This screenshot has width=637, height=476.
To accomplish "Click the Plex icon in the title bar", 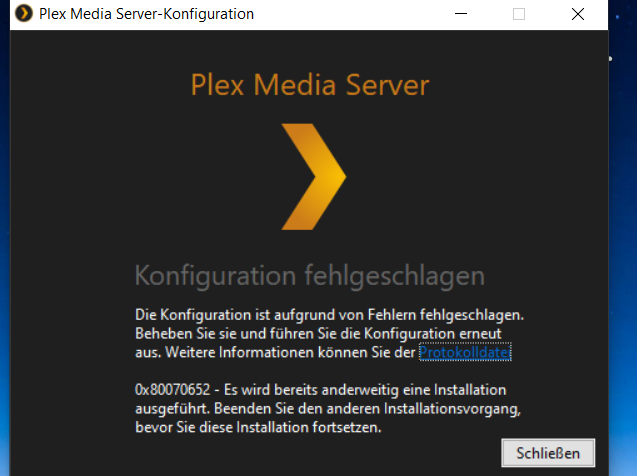I will coord(24,13).
